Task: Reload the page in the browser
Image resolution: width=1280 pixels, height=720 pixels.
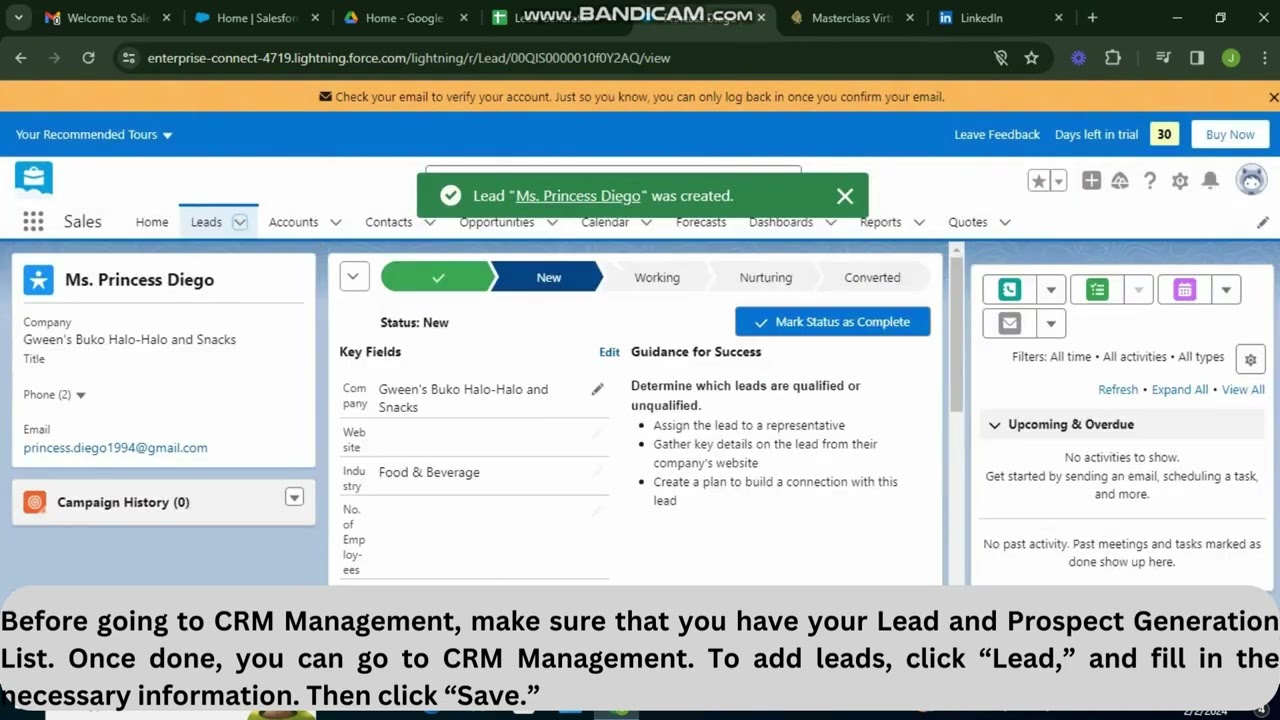Action: pyautogui.click(x=88, y=58)
